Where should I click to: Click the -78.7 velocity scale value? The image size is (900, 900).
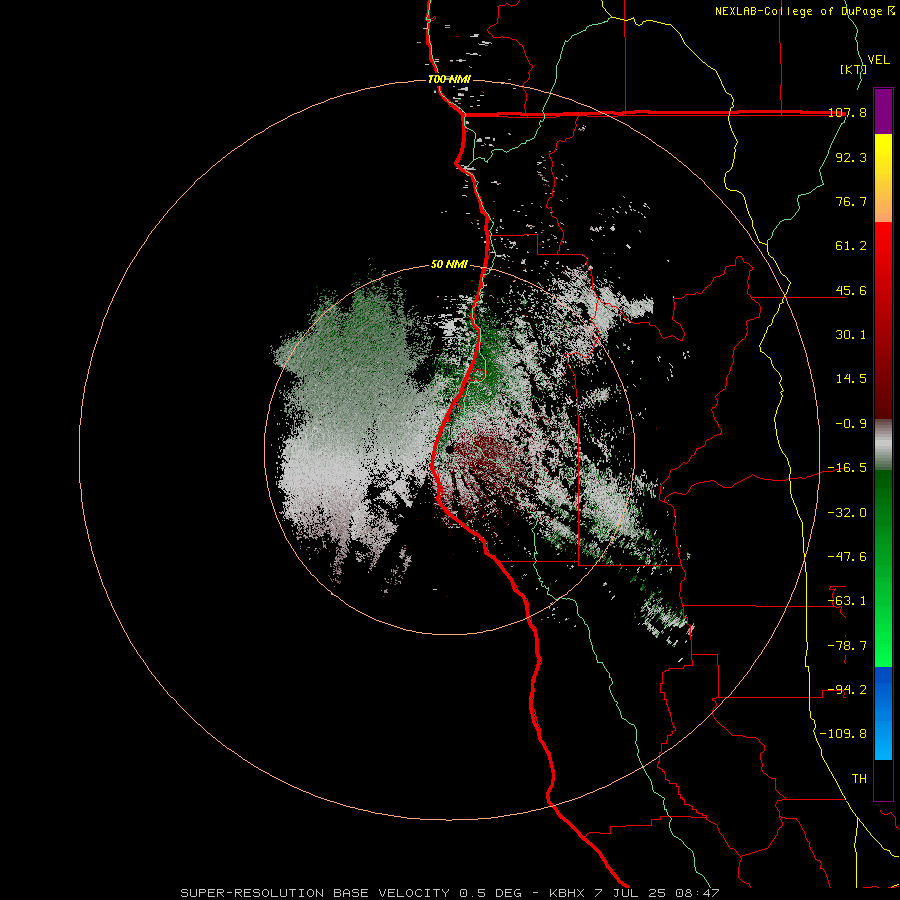(847, 646)
